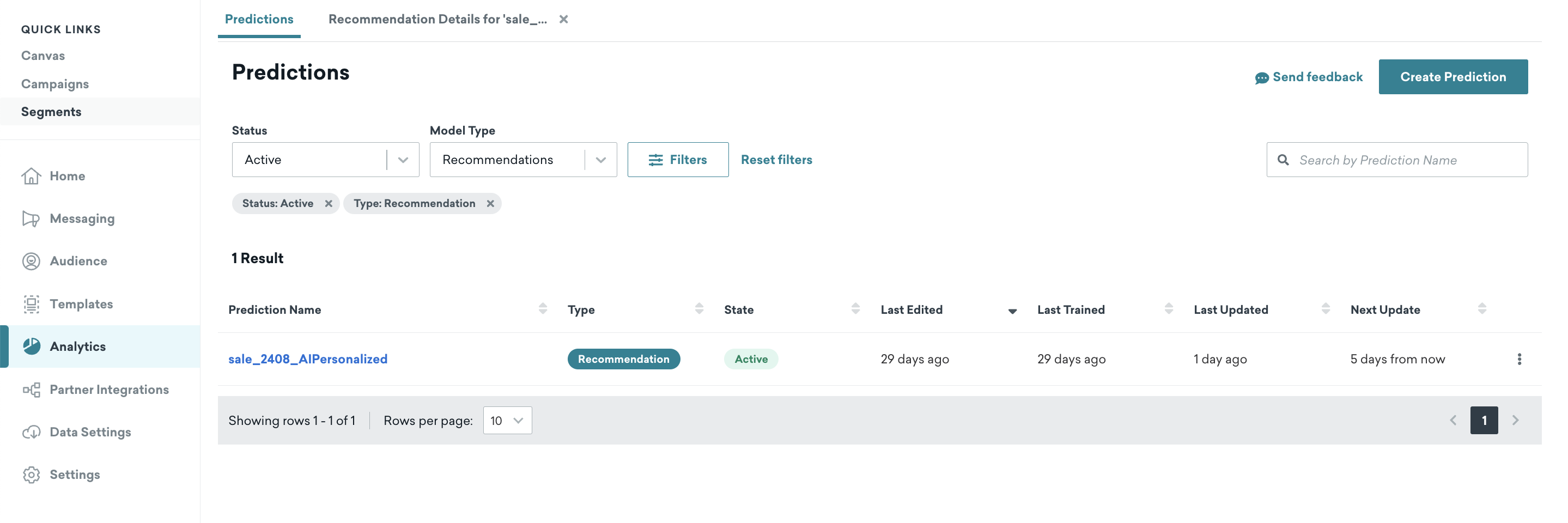
Task: Click Send feedback link
Action: (x=1318, y=77)
